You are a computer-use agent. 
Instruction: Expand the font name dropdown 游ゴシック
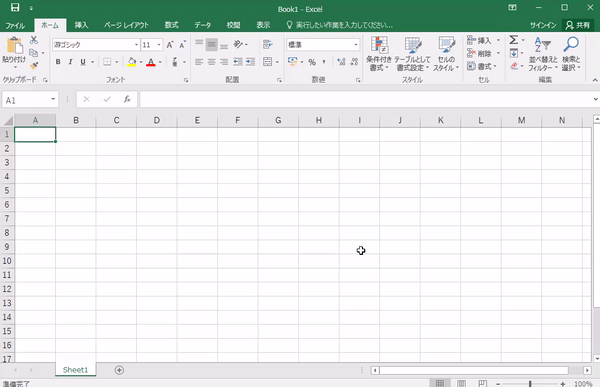click(x=136, y=45)
